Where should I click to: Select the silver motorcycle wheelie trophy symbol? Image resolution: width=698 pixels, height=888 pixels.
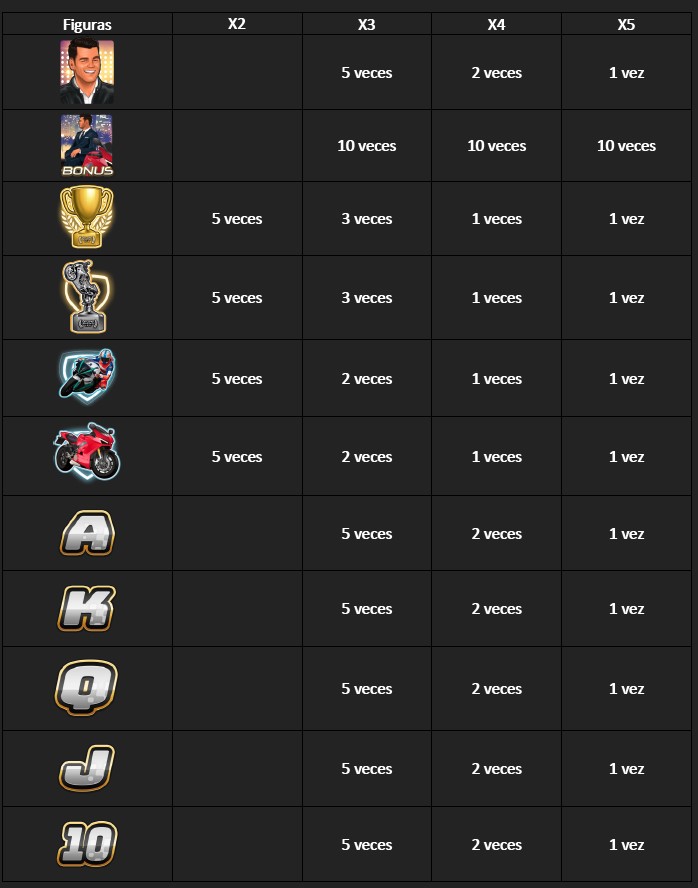[x=87, y=297]
